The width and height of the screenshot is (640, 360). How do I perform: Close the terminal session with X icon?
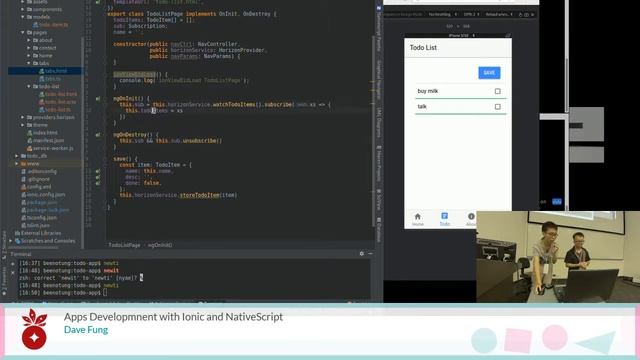[13, 272]
